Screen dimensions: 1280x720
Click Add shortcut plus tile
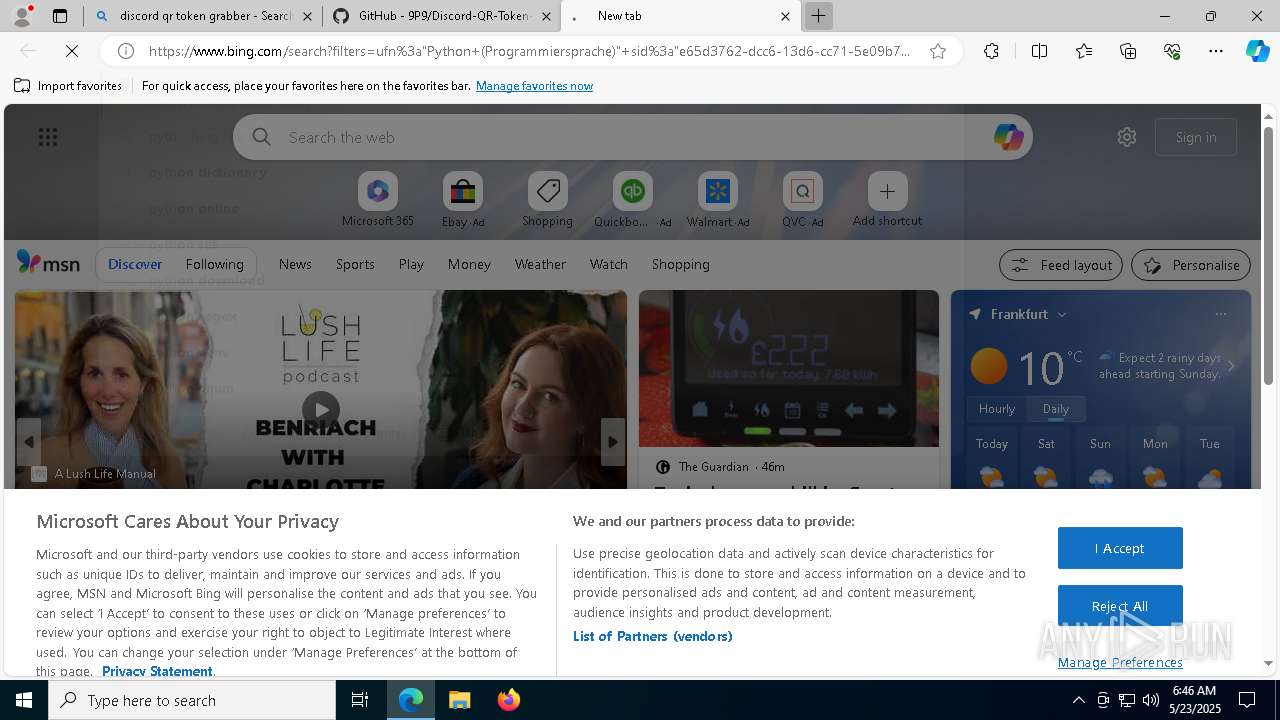[x=887, y=200]
